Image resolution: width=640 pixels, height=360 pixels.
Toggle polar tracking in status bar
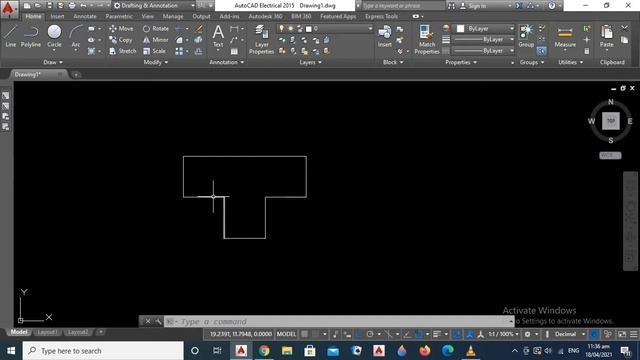[x=370, y=334]
